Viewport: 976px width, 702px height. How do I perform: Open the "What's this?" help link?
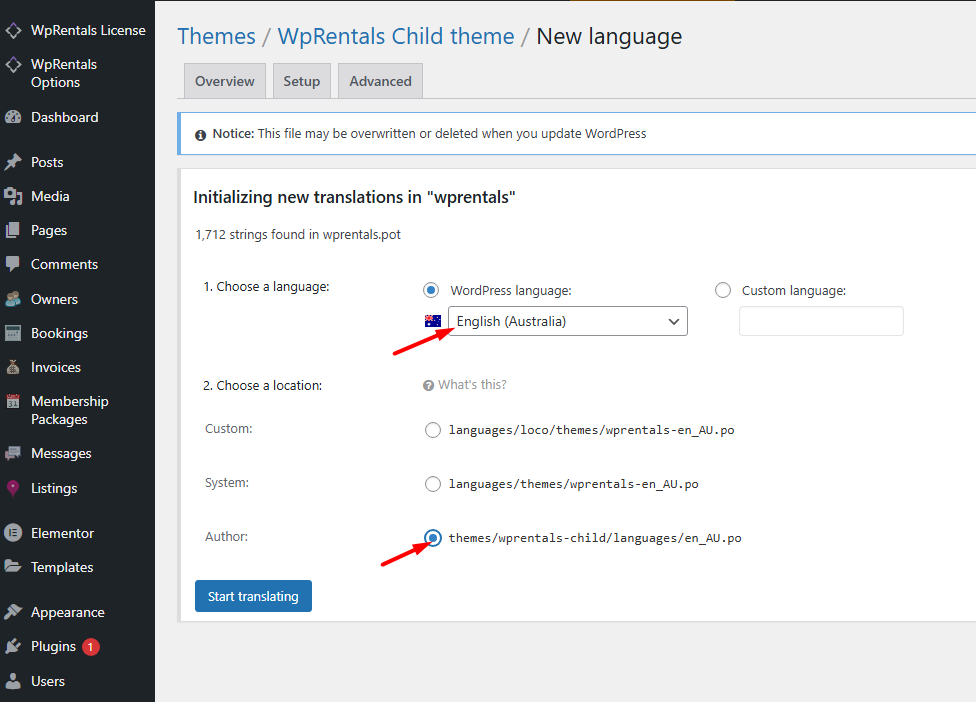coord(471,385)
